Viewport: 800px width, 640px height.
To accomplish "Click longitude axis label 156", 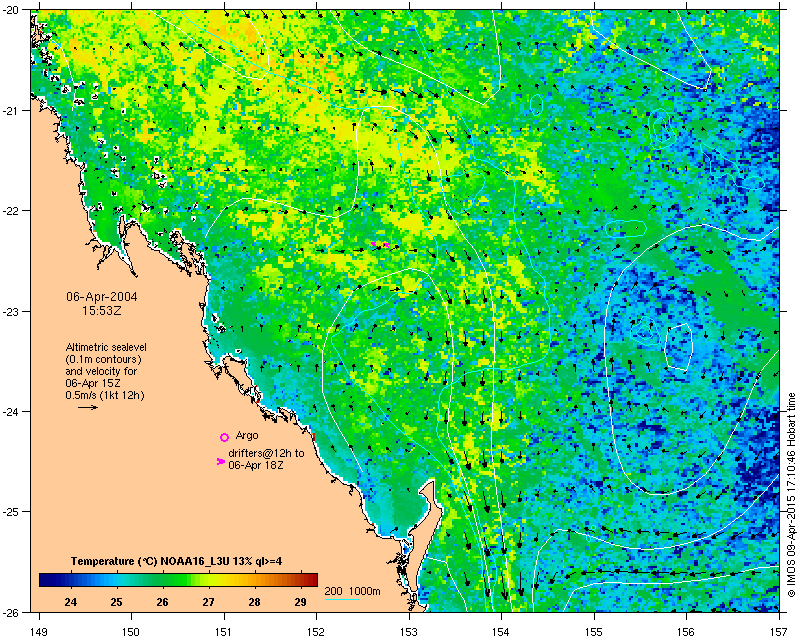I will 686,632.
